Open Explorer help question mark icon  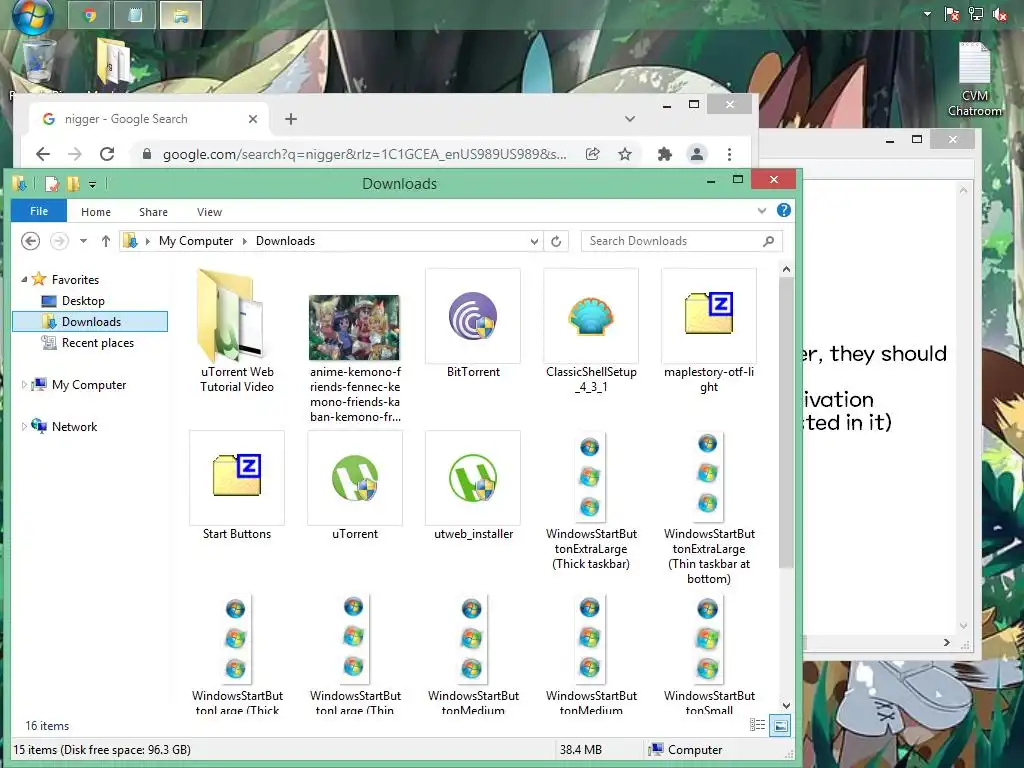784,210
